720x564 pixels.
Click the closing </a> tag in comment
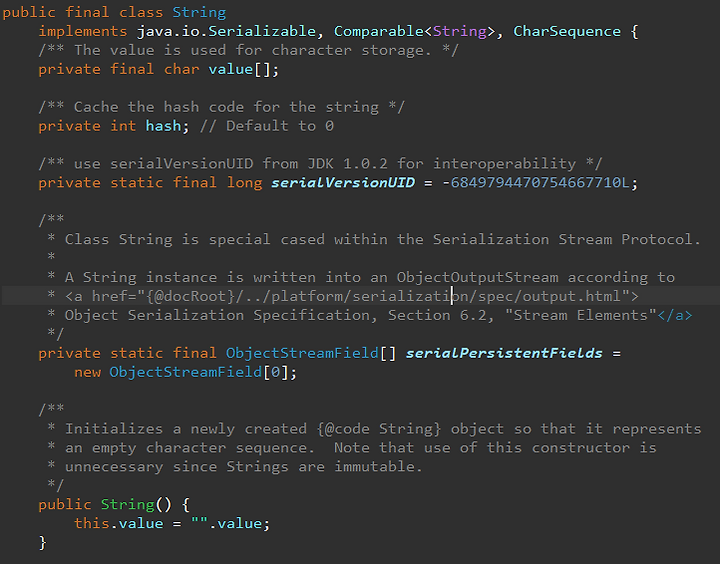tap(675, 315)
